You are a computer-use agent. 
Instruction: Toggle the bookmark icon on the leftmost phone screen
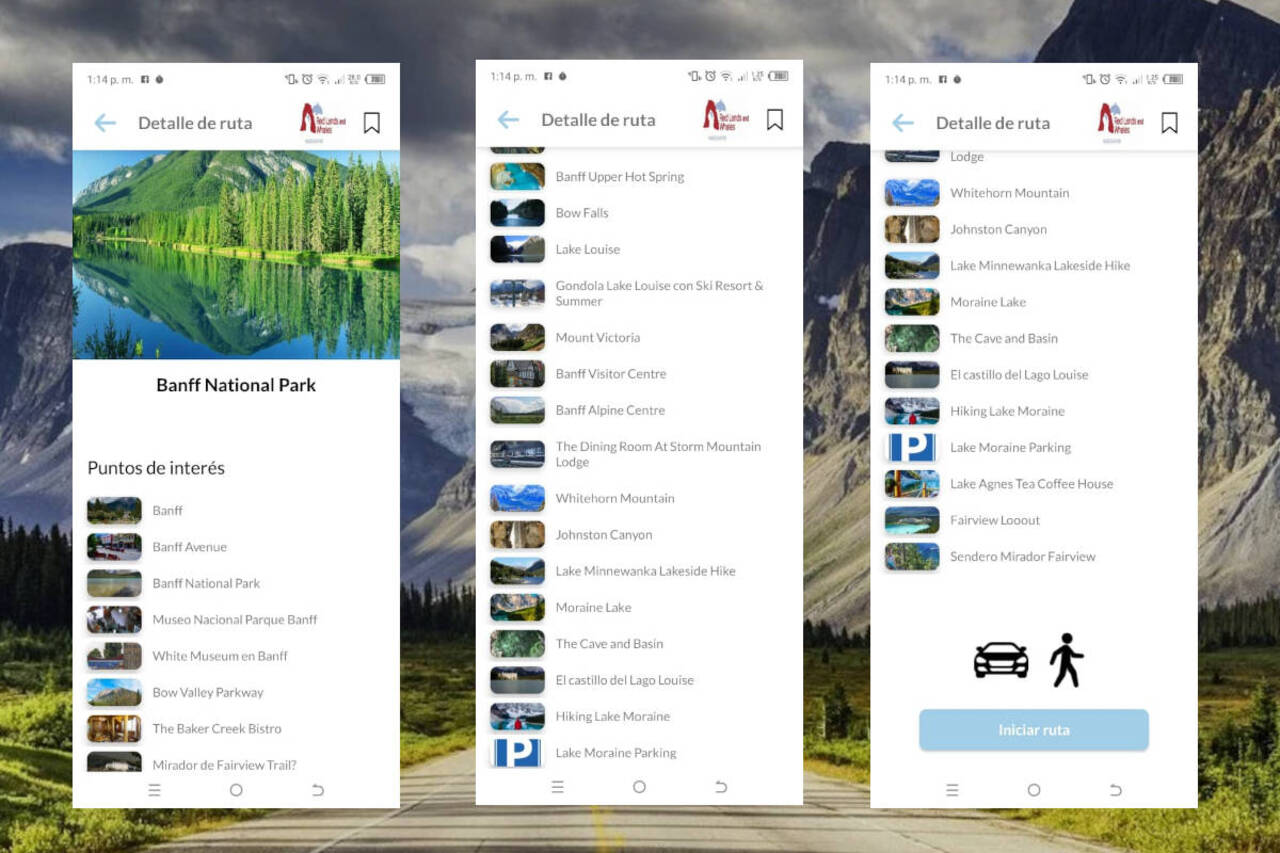[371, 123]
